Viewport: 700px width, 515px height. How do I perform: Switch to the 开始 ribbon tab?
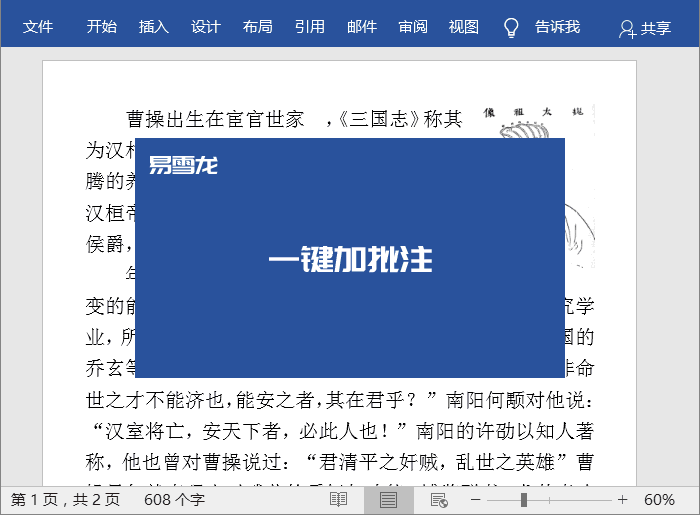point(101,27)
